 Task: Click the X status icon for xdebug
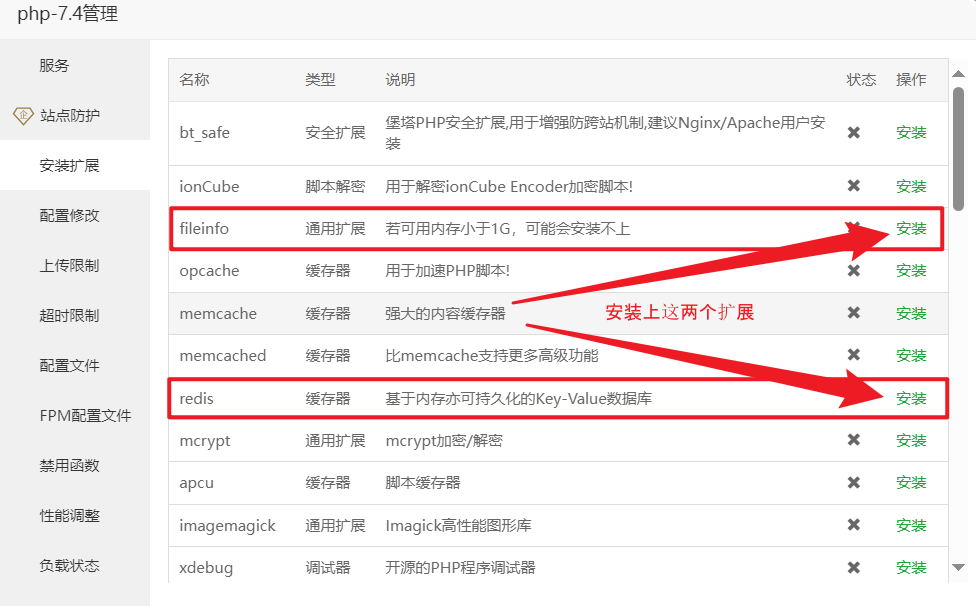click(x=854, y=567)
